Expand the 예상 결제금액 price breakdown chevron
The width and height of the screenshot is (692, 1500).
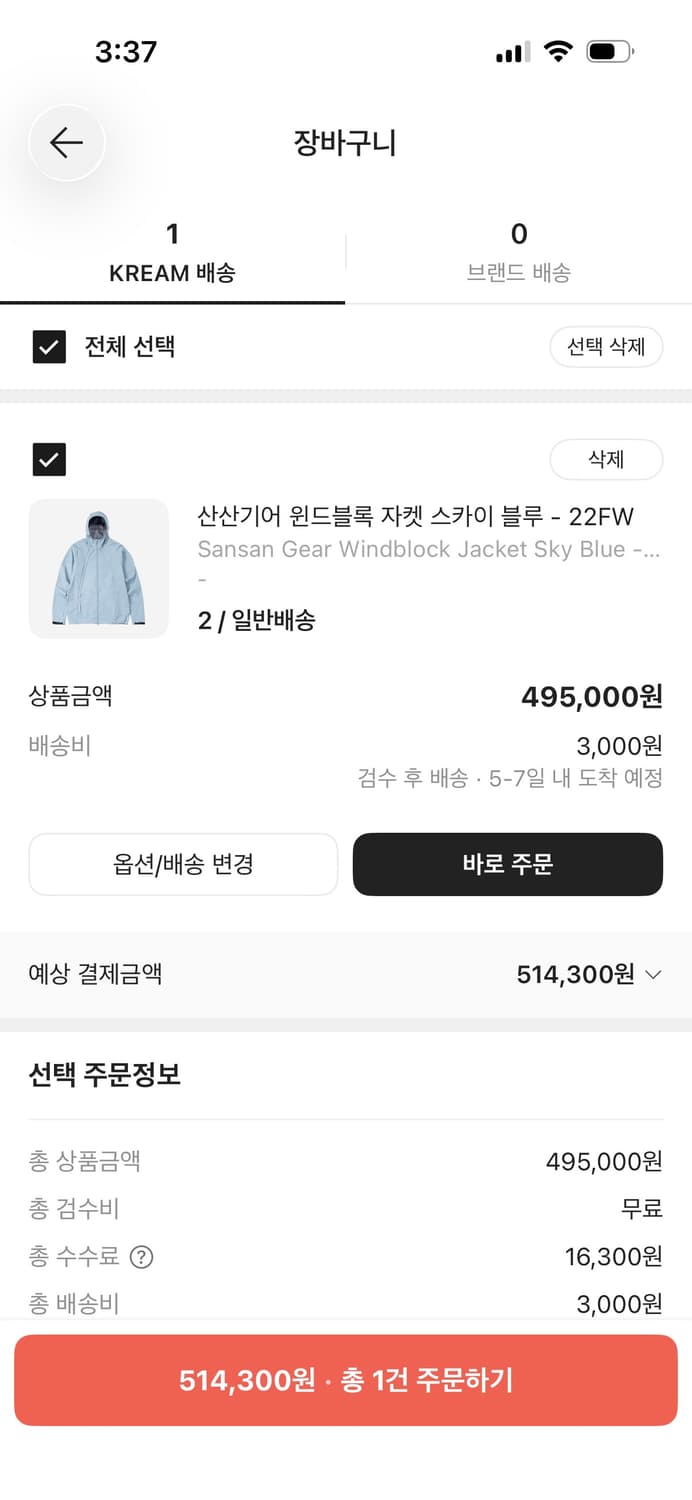coord(653,974)
